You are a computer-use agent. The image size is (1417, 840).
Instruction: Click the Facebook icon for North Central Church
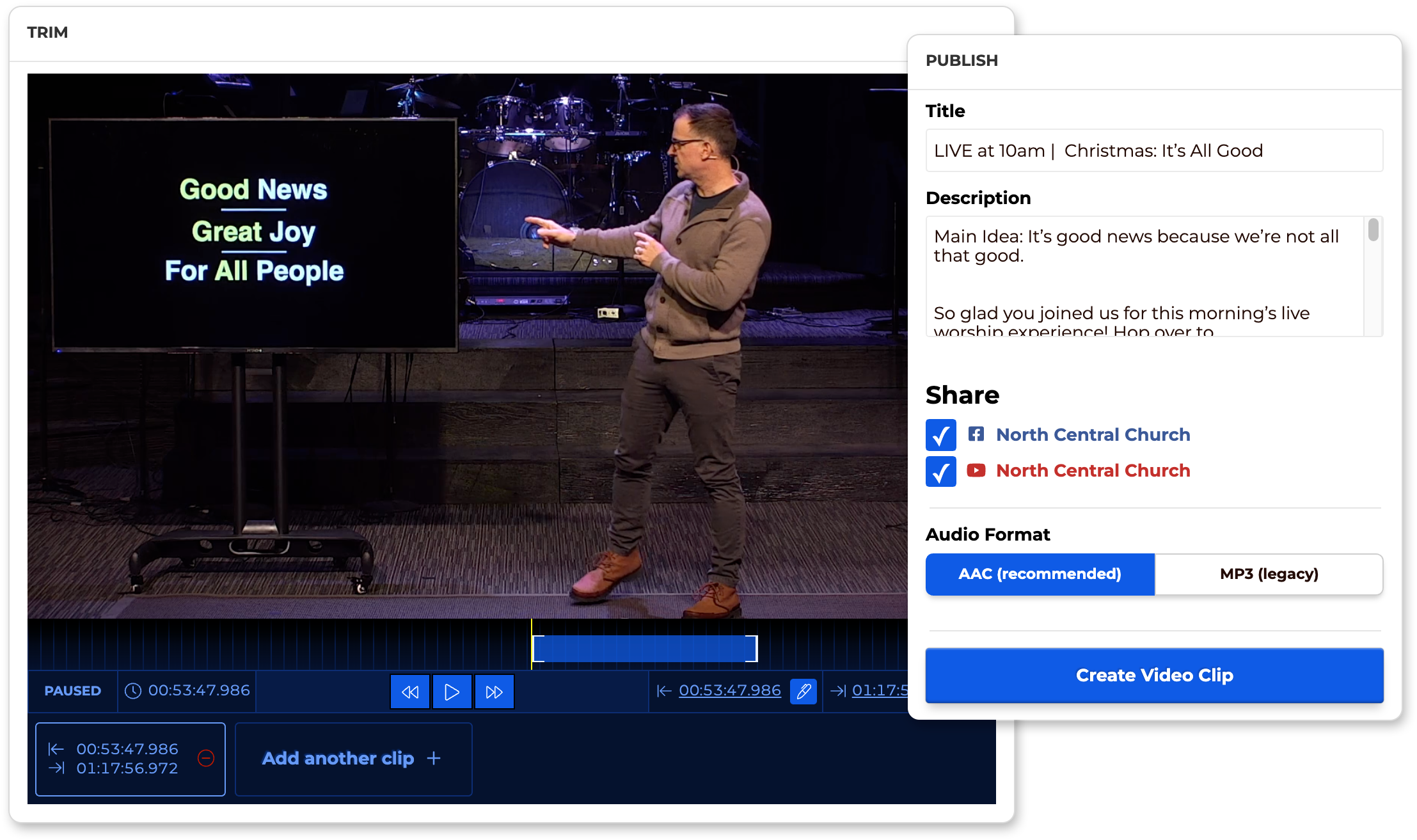[976, 434]
